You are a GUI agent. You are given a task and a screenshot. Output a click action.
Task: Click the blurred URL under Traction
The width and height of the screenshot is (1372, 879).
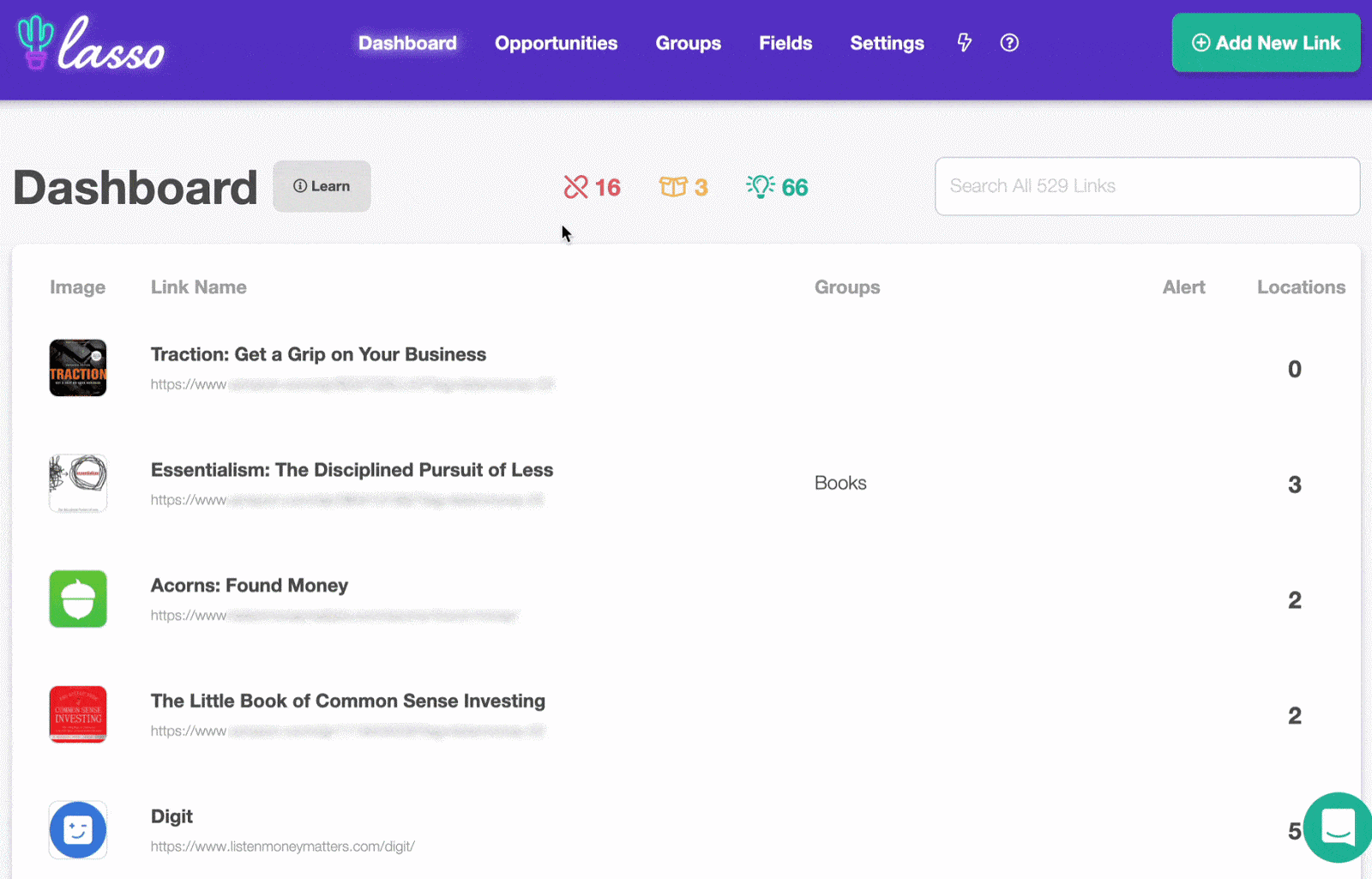(352, 384)
